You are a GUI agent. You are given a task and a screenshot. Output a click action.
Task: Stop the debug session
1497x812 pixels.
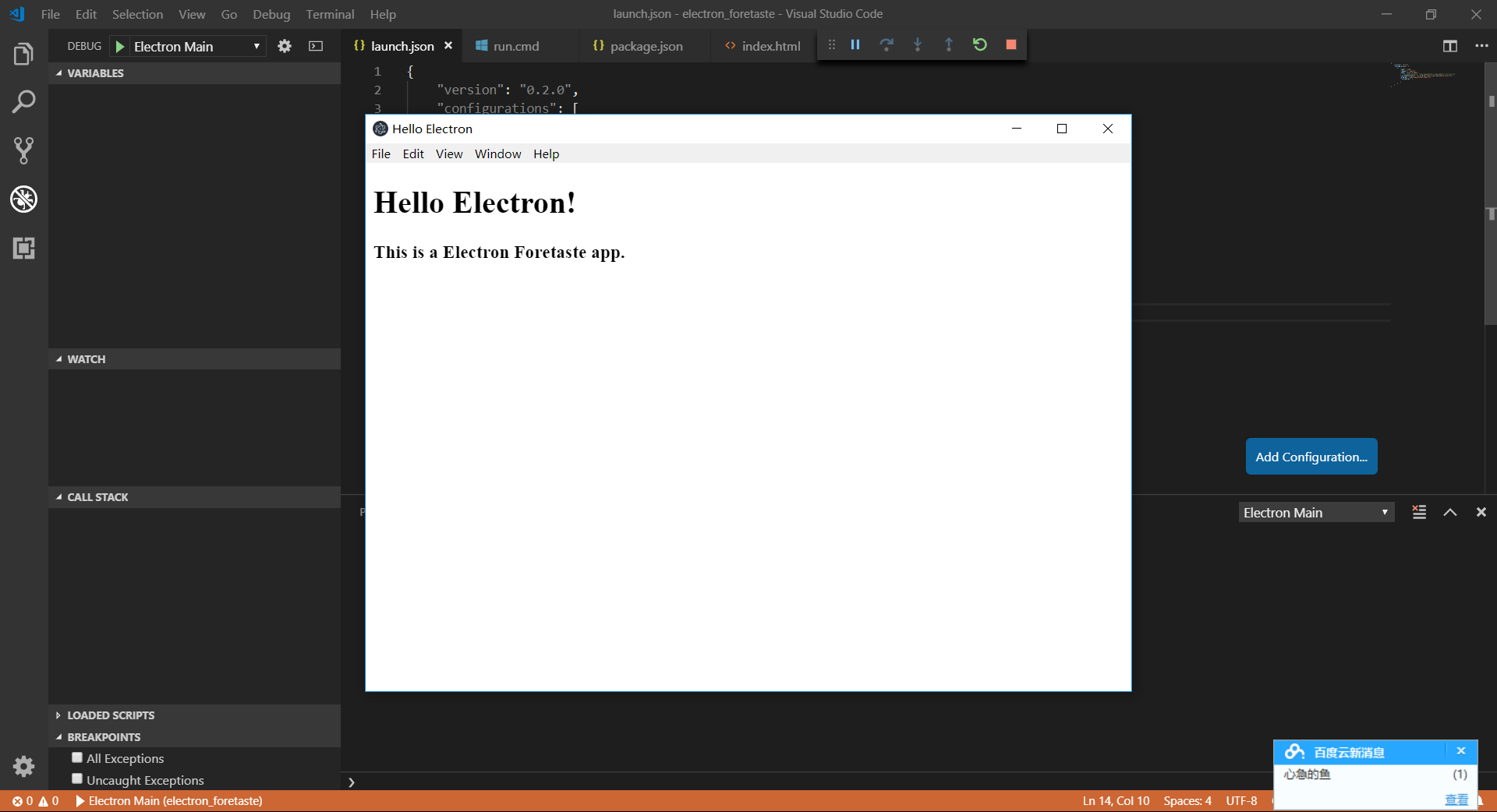tap(1011, 45)
